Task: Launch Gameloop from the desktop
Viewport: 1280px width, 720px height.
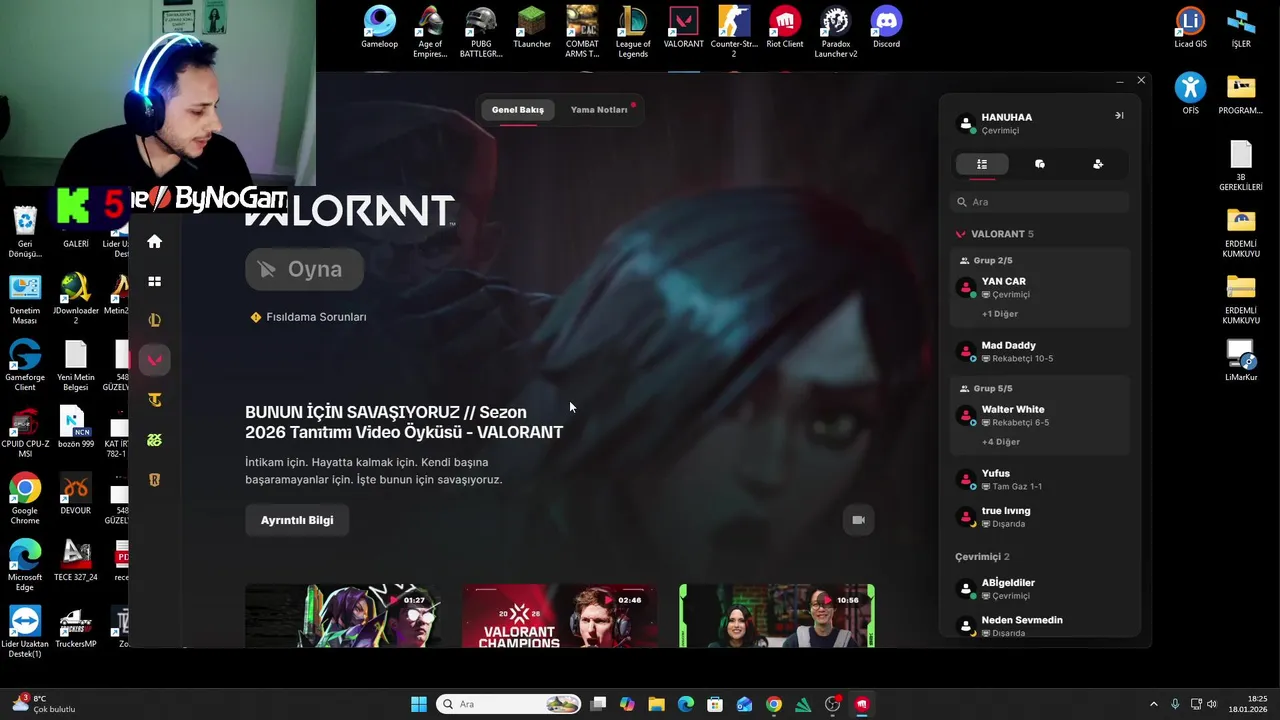Action: 379,29
